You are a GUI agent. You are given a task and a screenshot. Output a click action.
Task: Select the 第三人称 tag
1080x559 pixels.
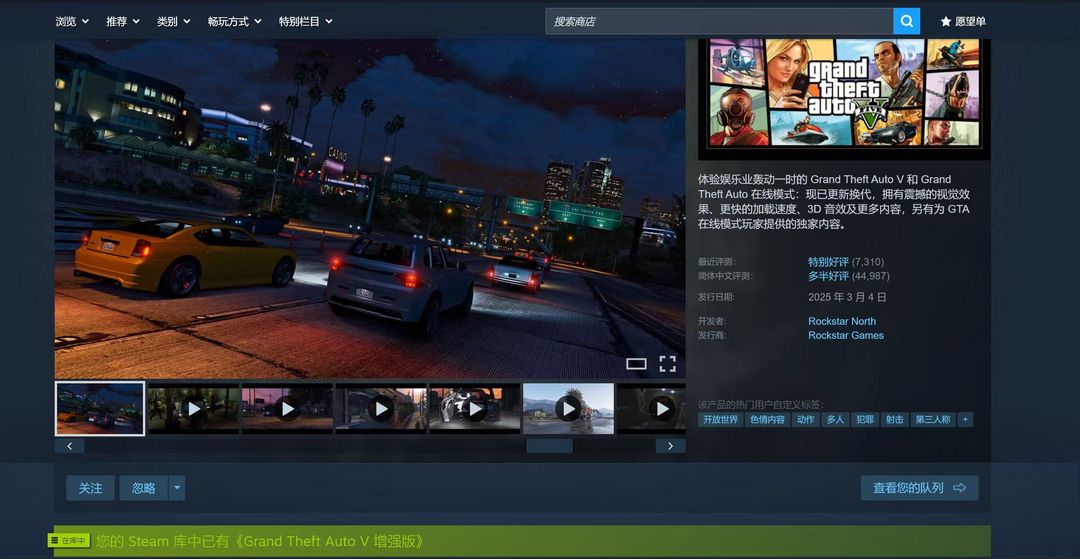coord(933,419)
